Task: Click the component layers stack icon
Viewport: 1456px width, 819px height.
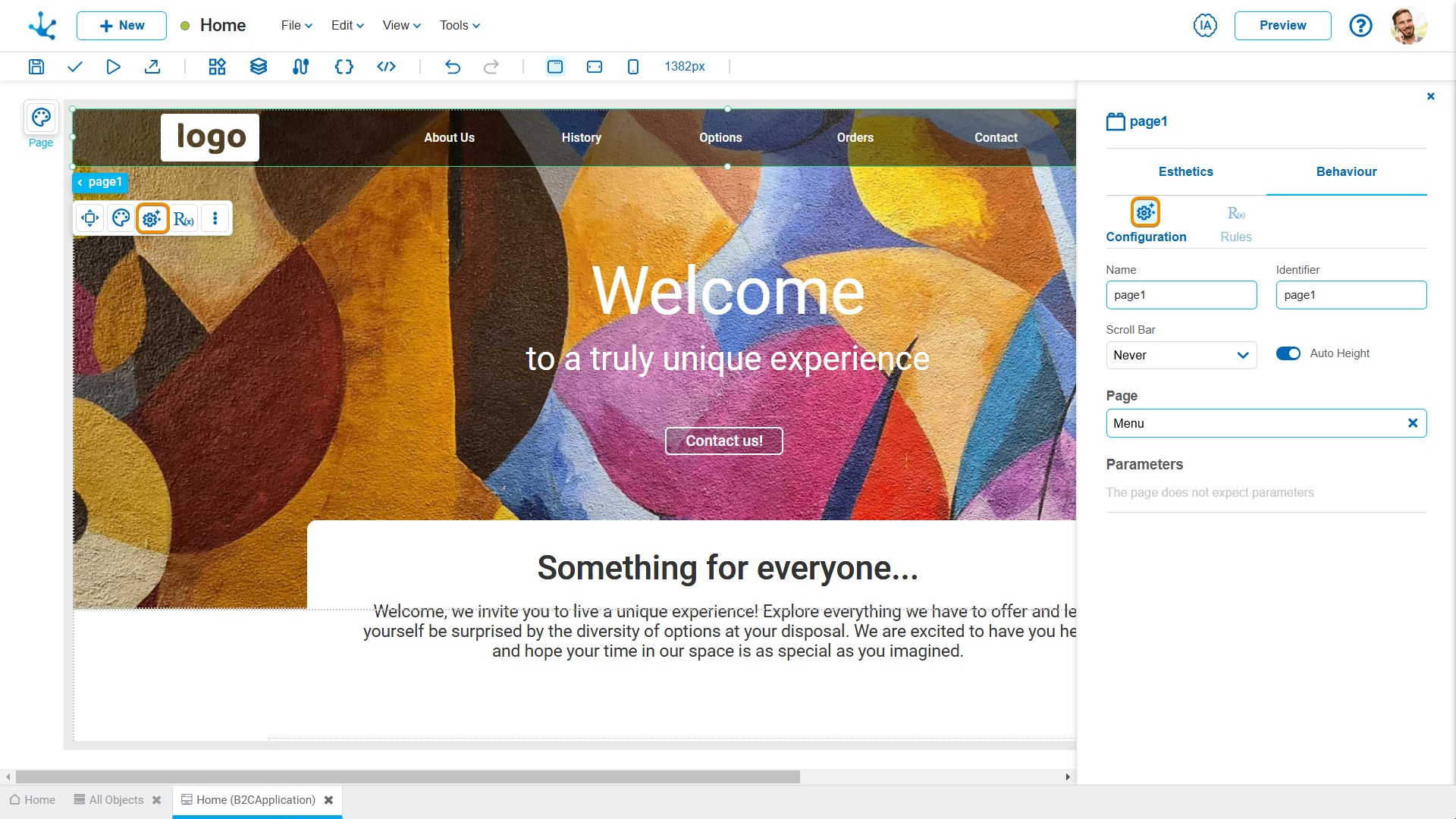Action: (258, 66)
